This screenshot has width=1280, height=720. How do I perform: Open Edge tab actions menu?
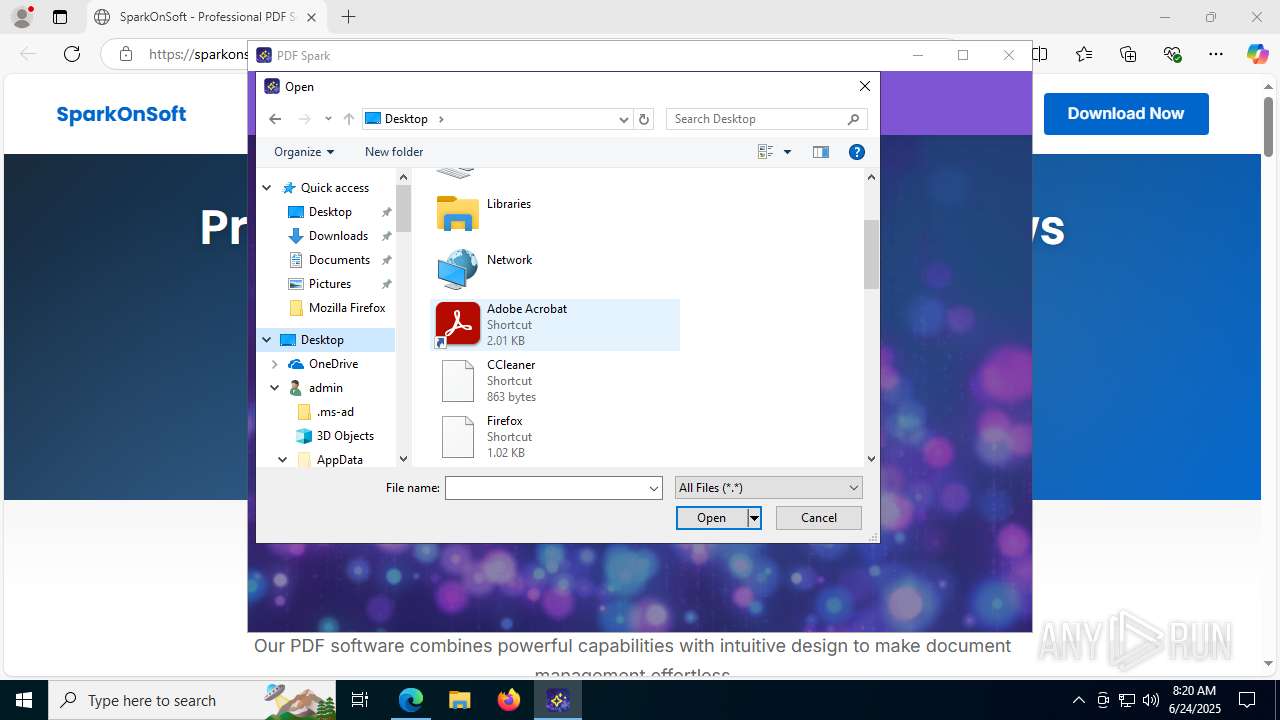coord(60,17)
